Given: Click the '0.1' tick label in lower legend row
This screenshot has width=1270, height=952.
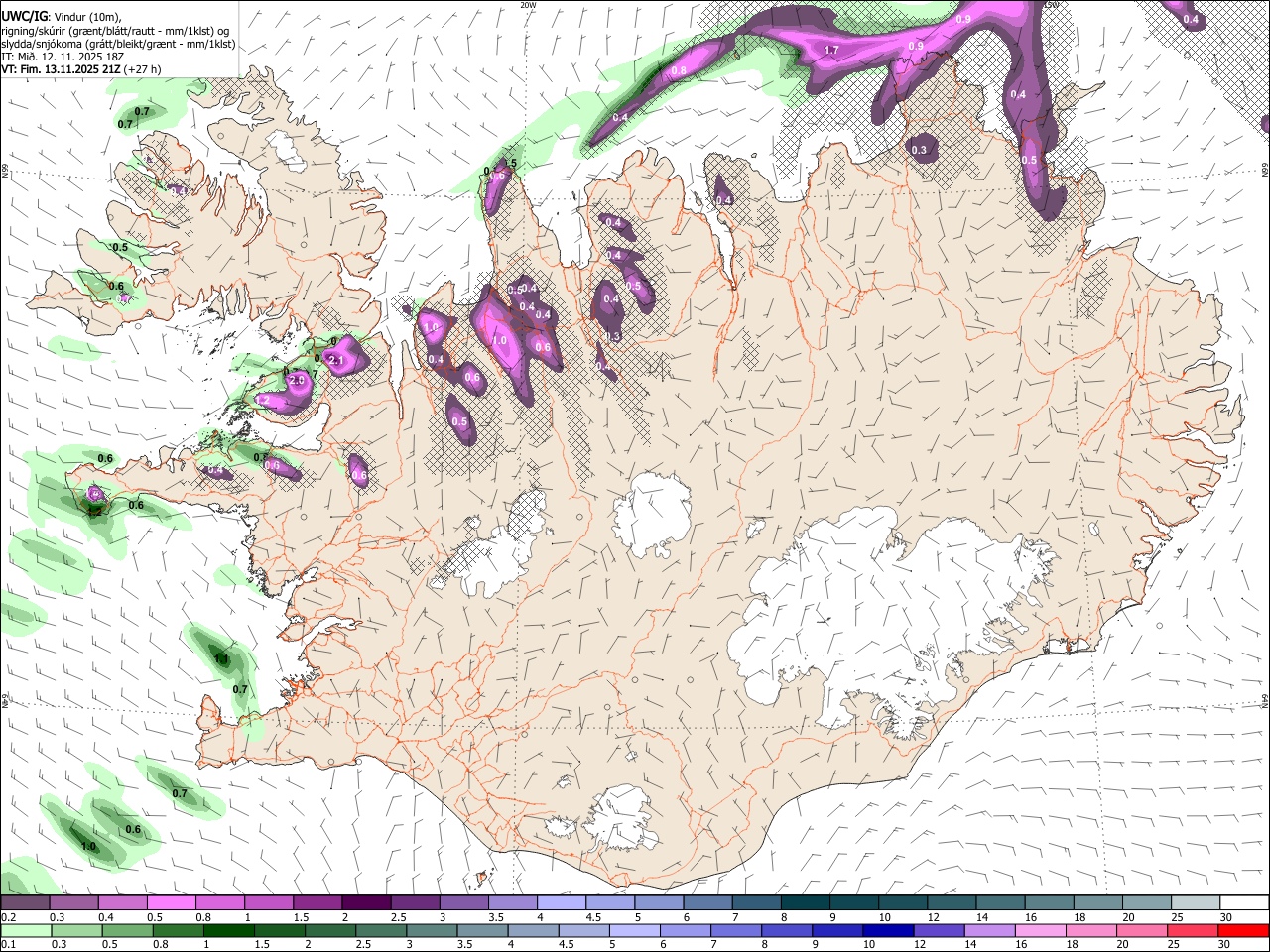Looking at the screenshot, I should tap(8, 945).
